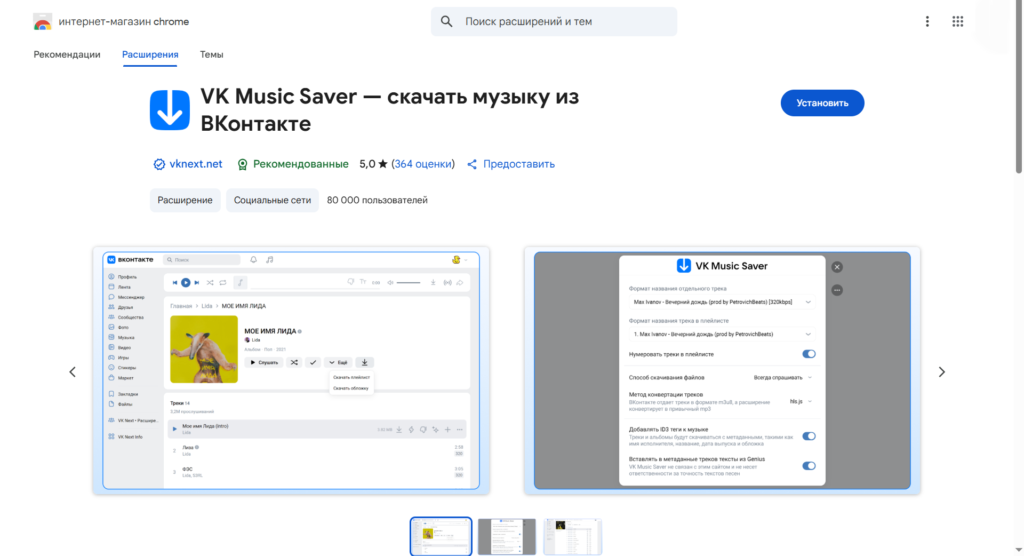1024x556 pixels.
Task: Switch to the Расширения tab
Action: [x=150, y=55]
